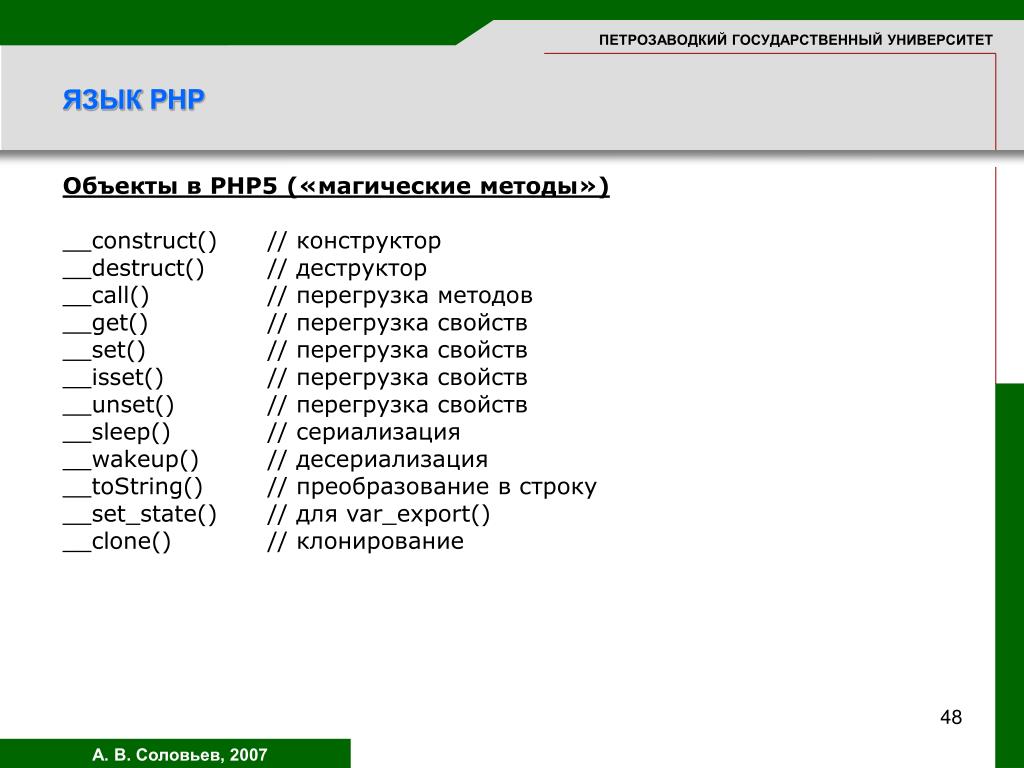
Task: Click the '__destruct()' method name
Action: [134, 268]
